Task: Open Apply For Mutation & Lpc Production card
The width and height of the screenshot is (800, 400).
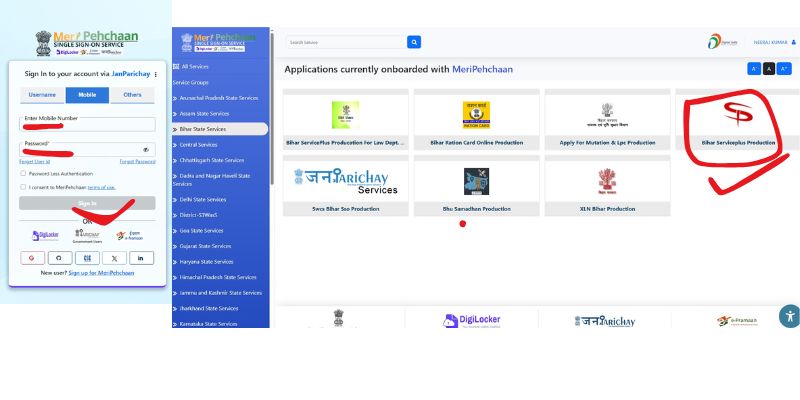Action: 607,119
